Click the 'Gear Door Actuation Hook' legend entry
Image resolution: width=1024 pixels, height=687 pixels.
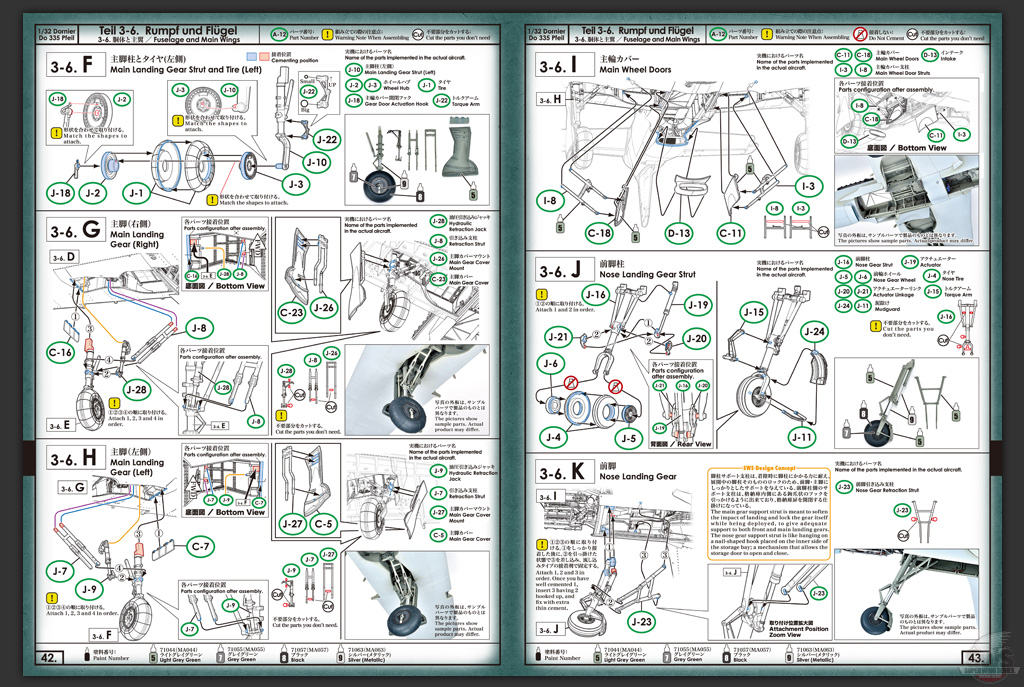click(396, 103)
